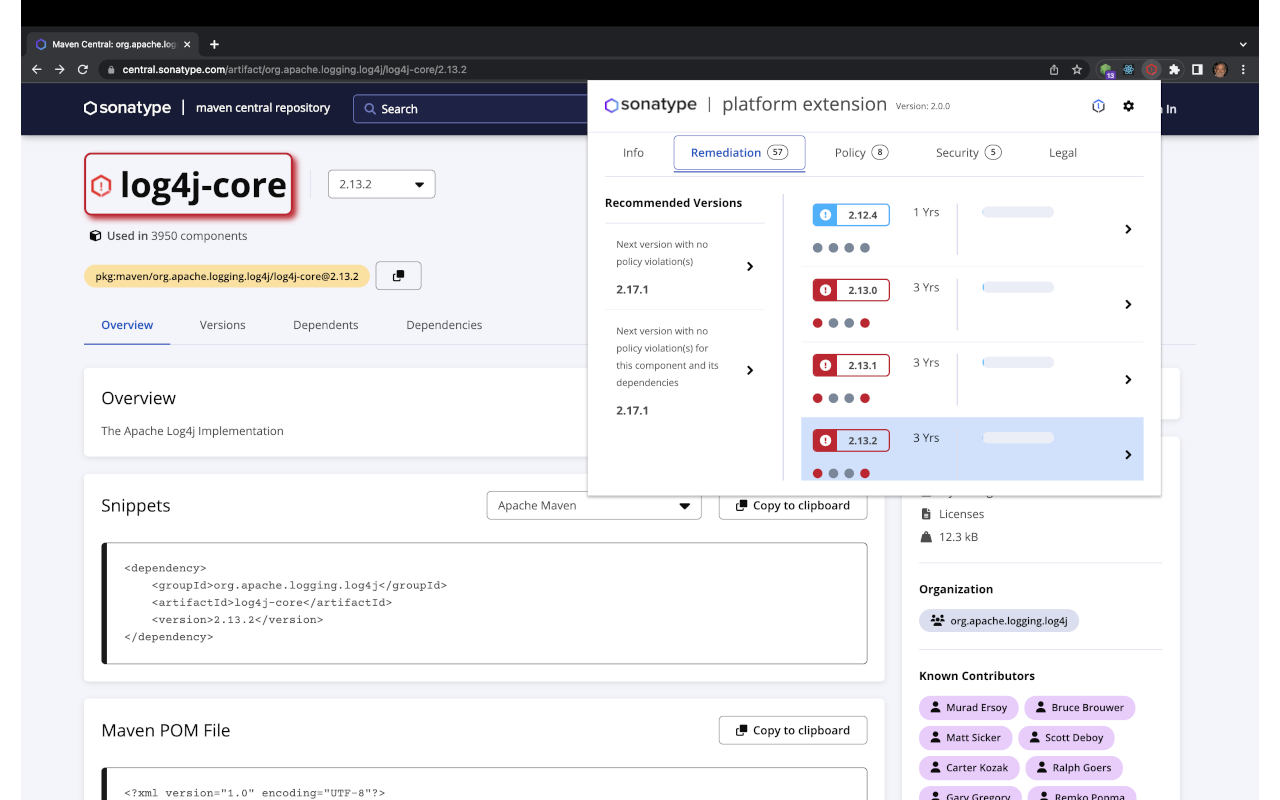Click the Licenses link
This screenshot has height=800, width=1280.
click(x=961, y=514)
